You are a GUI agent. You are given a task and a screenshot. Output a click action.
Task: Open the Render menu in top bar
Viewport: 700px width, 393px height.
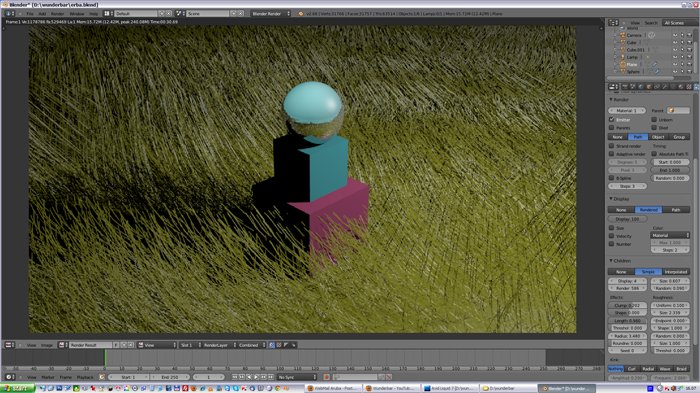click(57, 13)
